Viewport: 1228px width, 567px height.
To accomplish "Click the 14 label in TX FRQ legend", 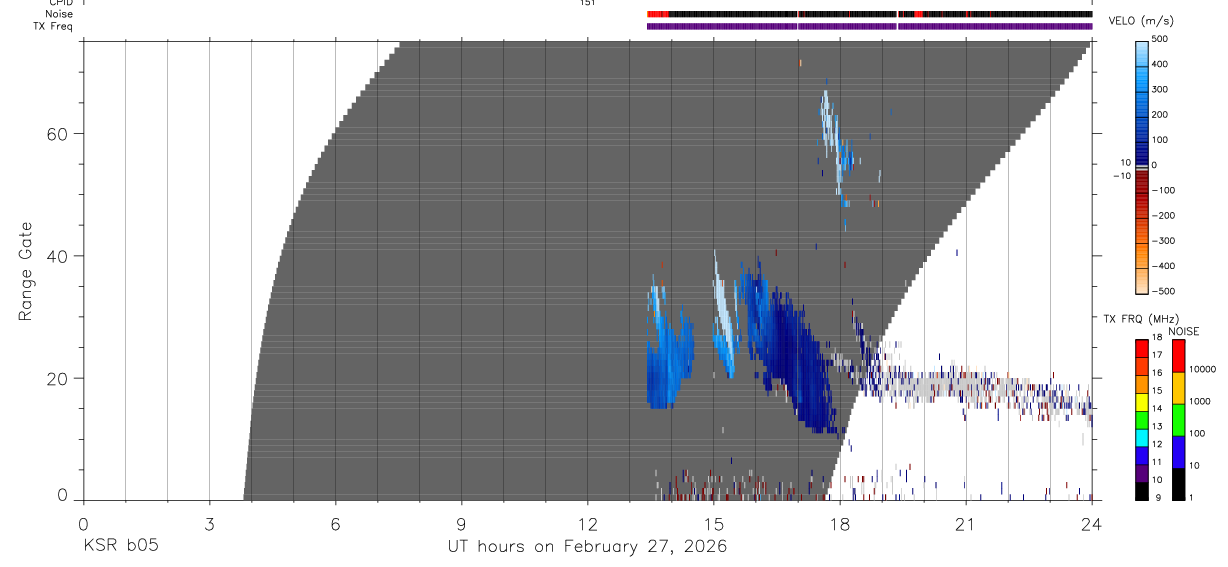I will (x=1157, y=409).
